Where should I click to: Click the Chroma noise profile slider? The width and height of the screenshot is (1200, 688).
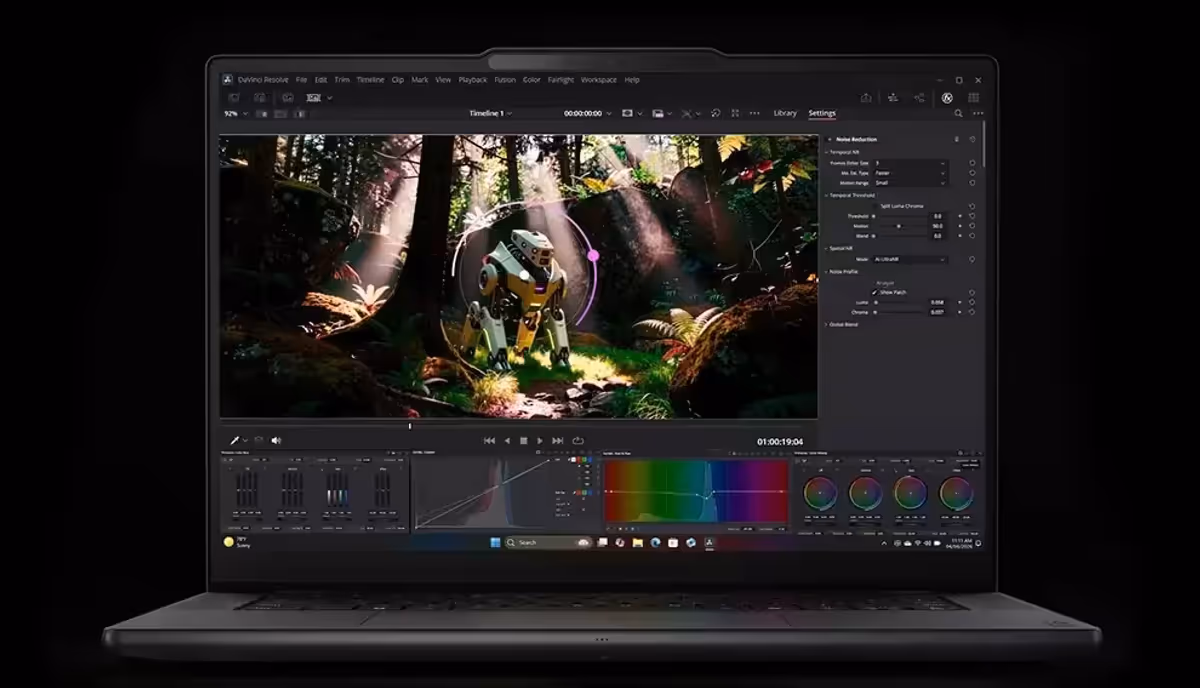point(900,312)
